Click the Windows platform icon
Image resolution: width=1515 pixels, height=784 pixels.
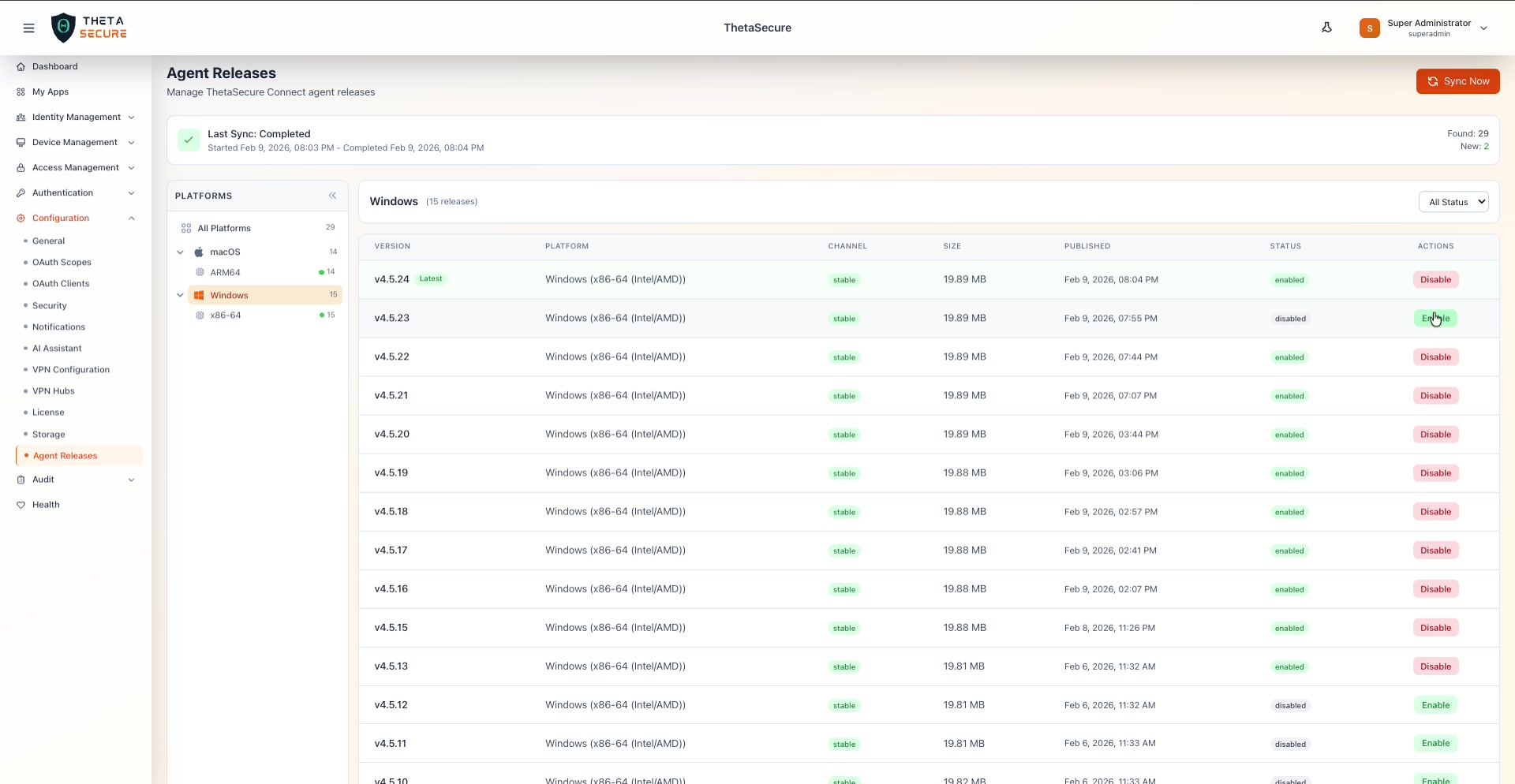point(200,295)
